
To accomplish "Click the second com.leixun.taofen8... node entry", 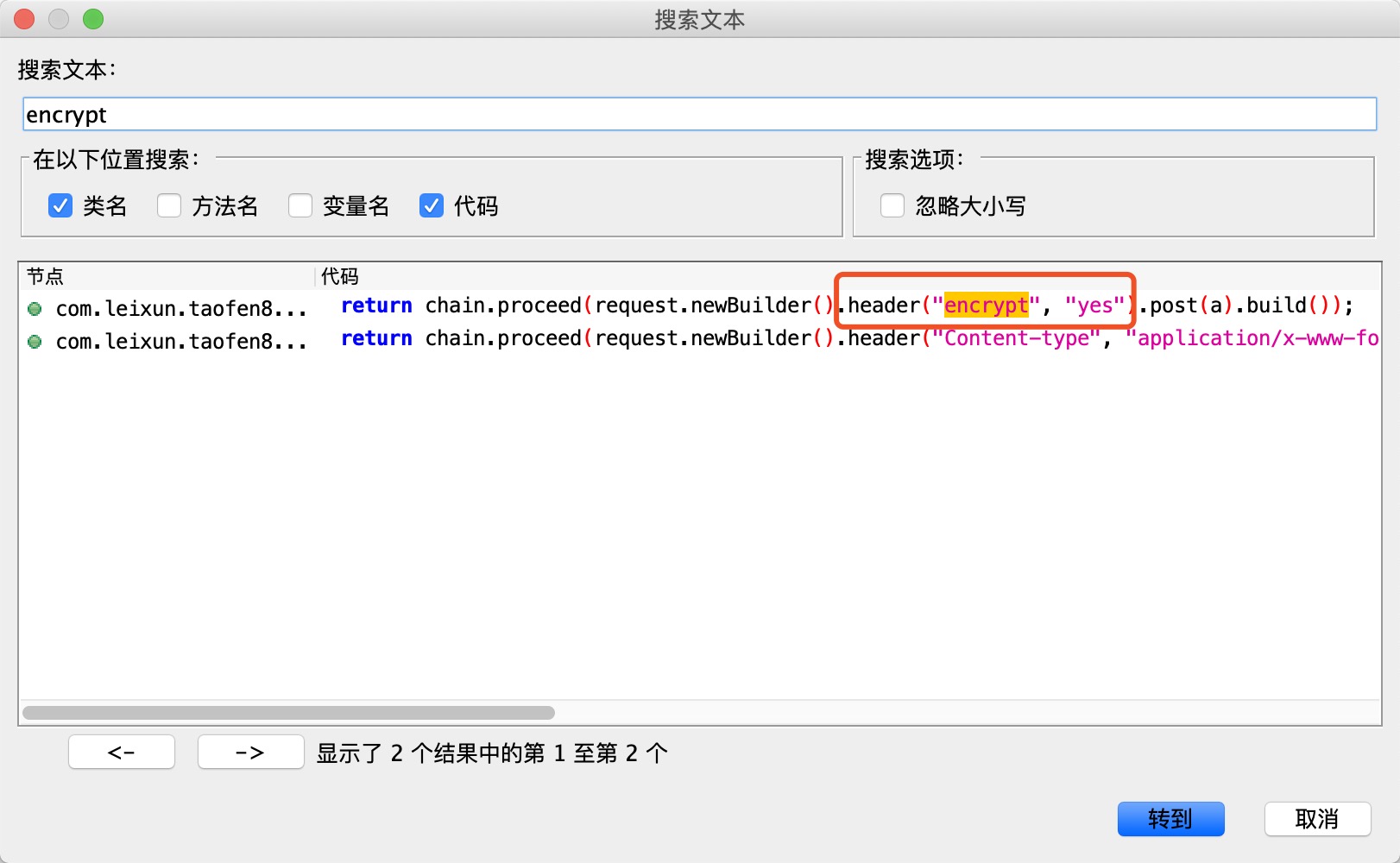I will pos(180,342).
